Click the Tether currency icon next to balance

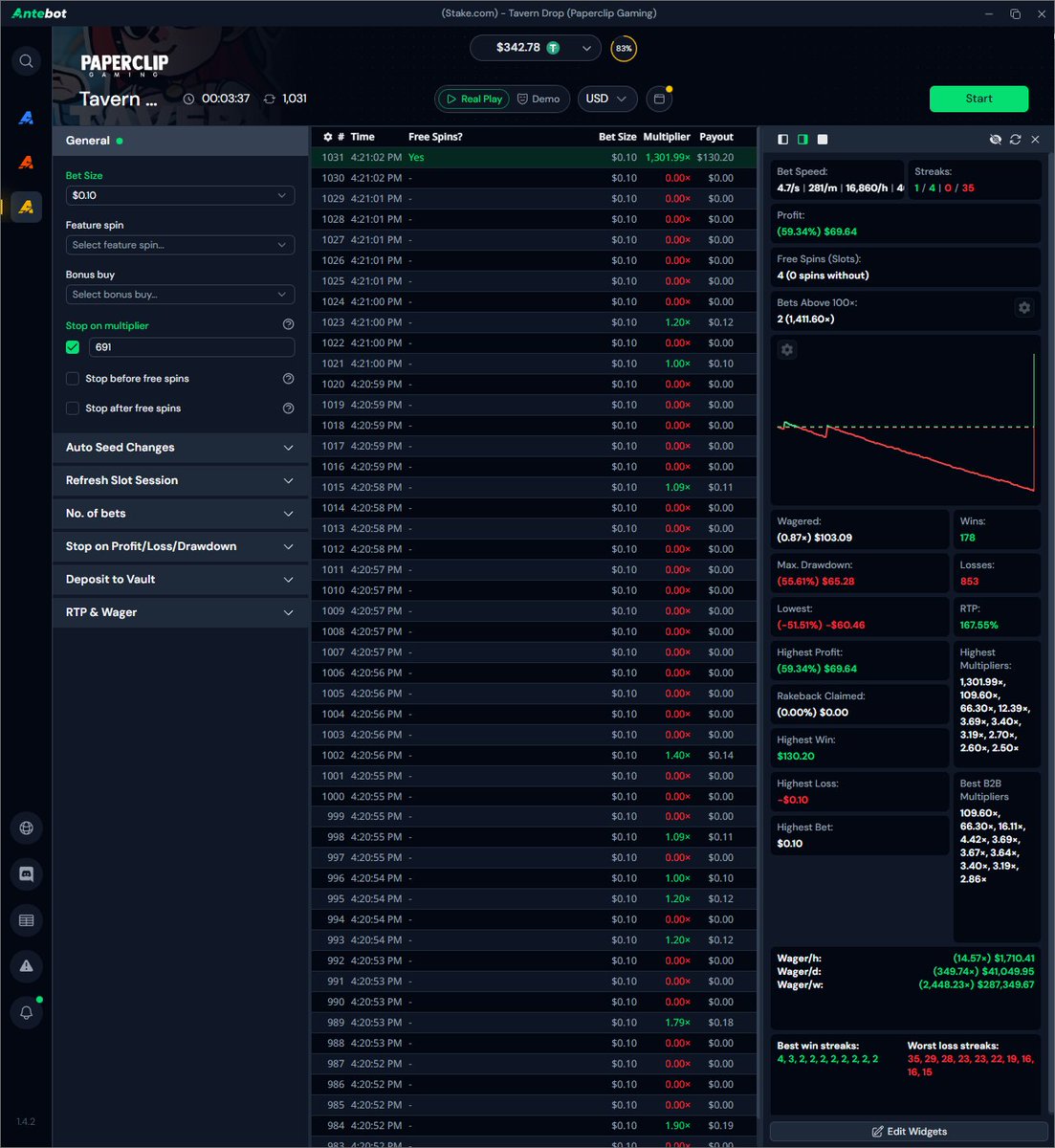pos(553,48)
